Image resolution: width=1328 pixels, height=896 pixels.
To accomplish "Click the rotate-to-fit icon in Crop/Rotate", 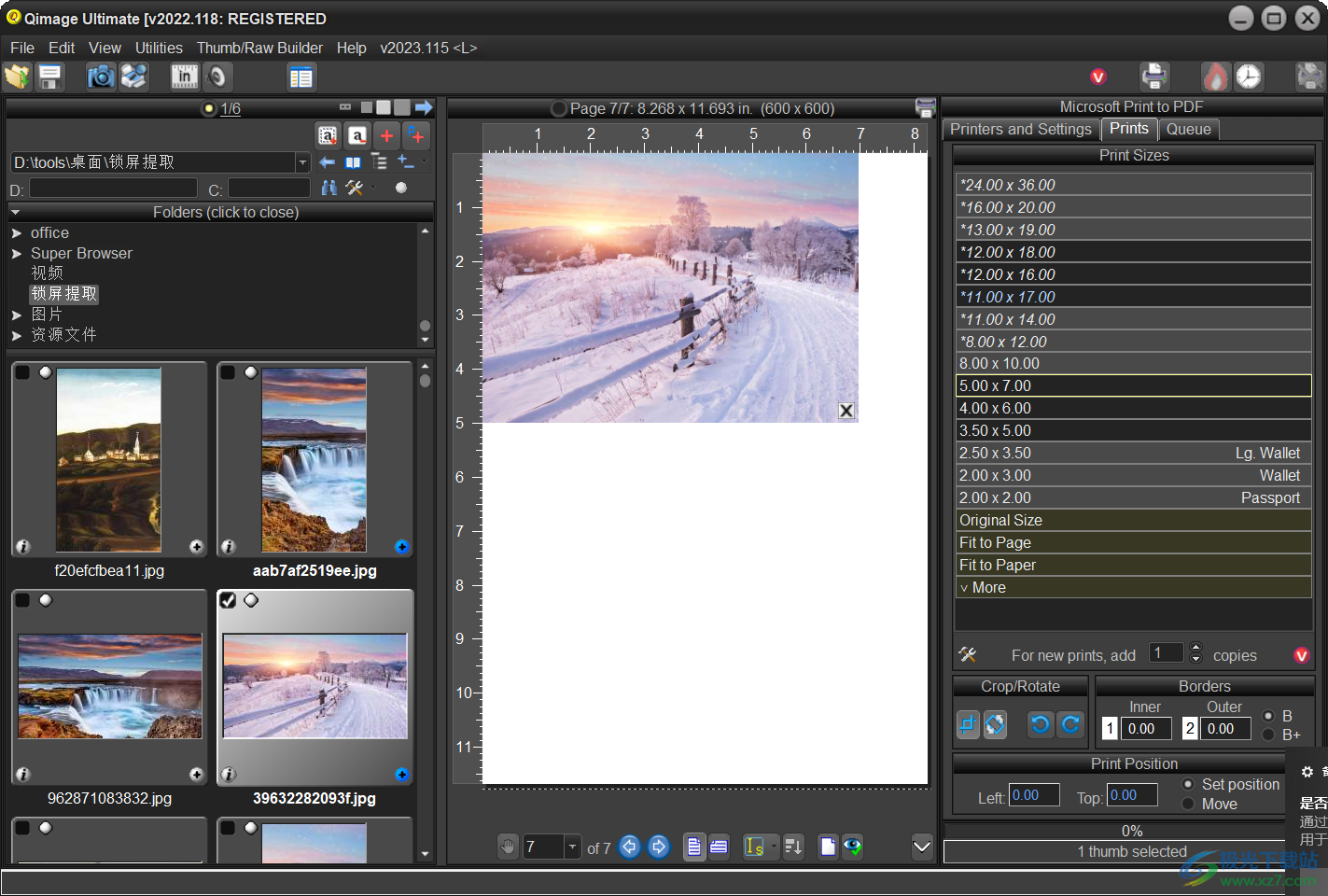I will click(x=996, y=724).
